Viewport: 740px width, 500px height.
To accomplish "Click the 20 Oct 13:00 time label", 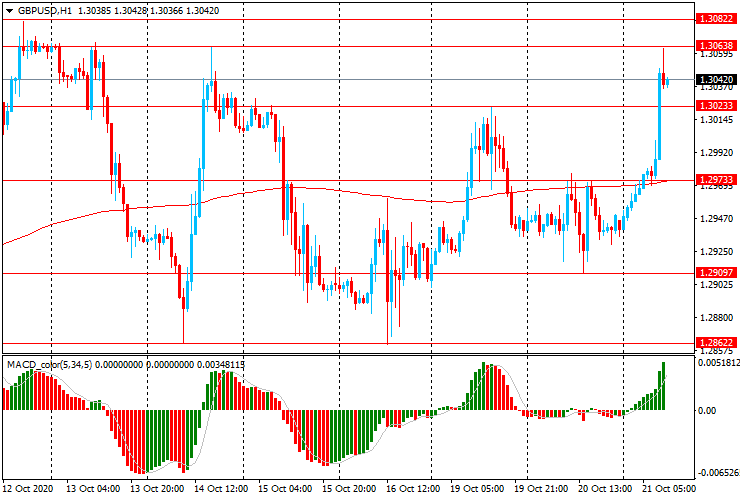I will [x=605, y=489].
